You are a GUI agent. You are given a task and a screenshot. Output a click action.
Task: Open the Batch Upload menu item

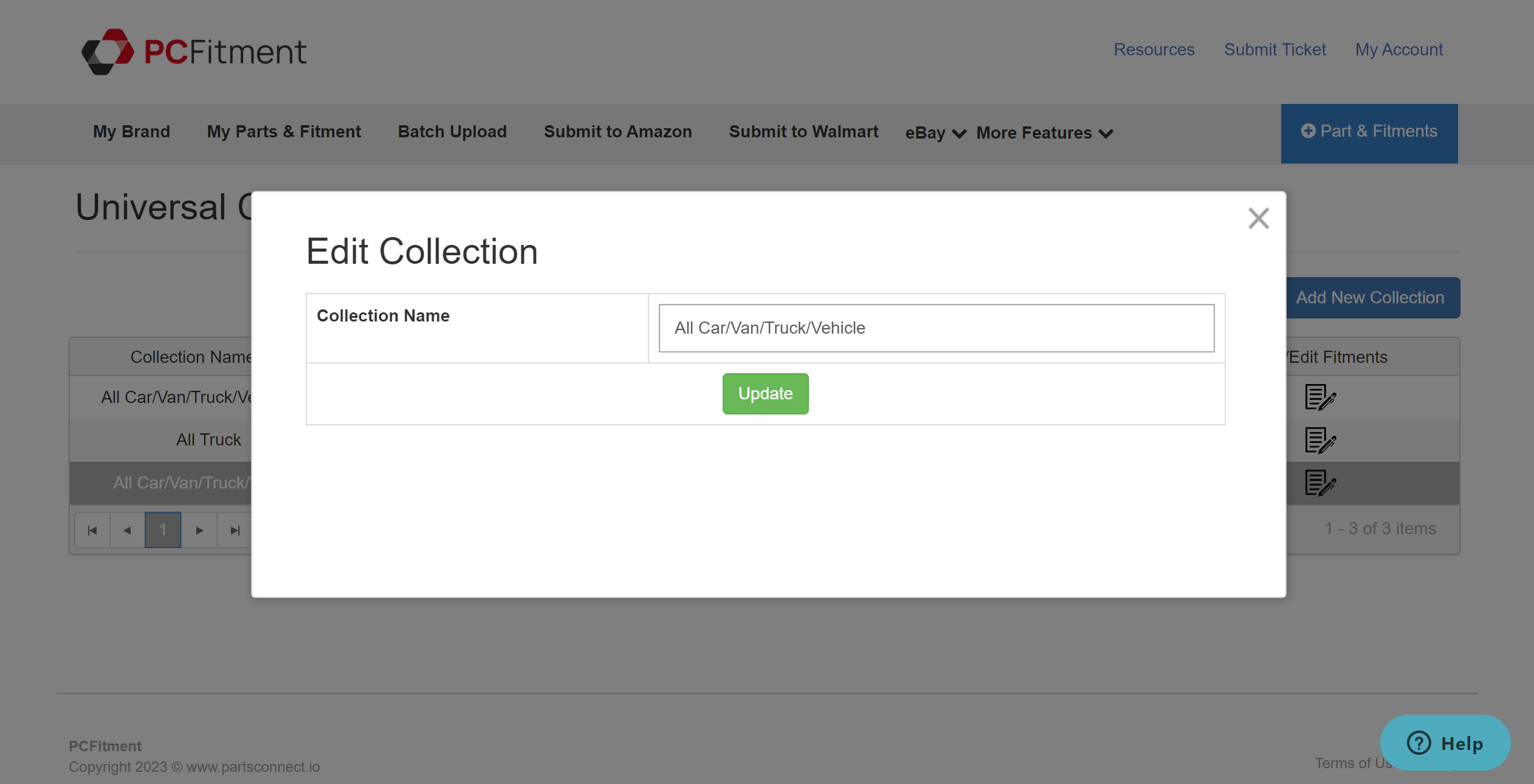[452, 131]
